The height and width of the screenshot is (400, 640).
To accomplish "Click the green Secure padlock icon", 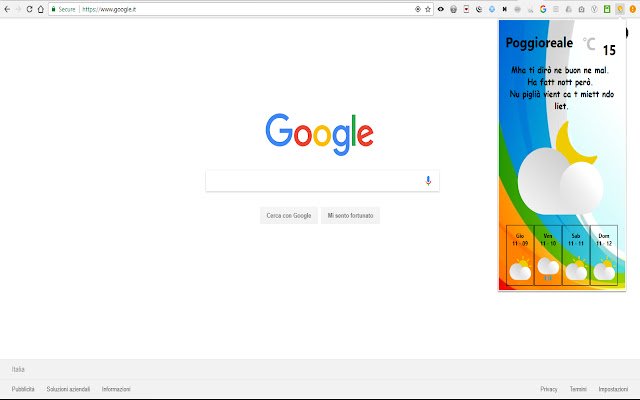I will click(53, 9).
